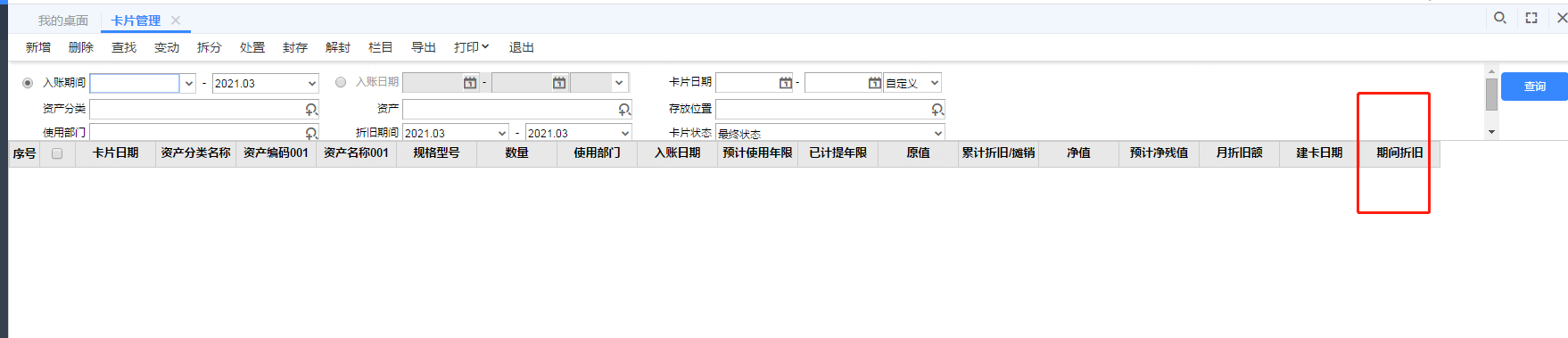Open calendar for 入账日期 end date
This screenshot has width=1568, height=338.
(559, 83)
